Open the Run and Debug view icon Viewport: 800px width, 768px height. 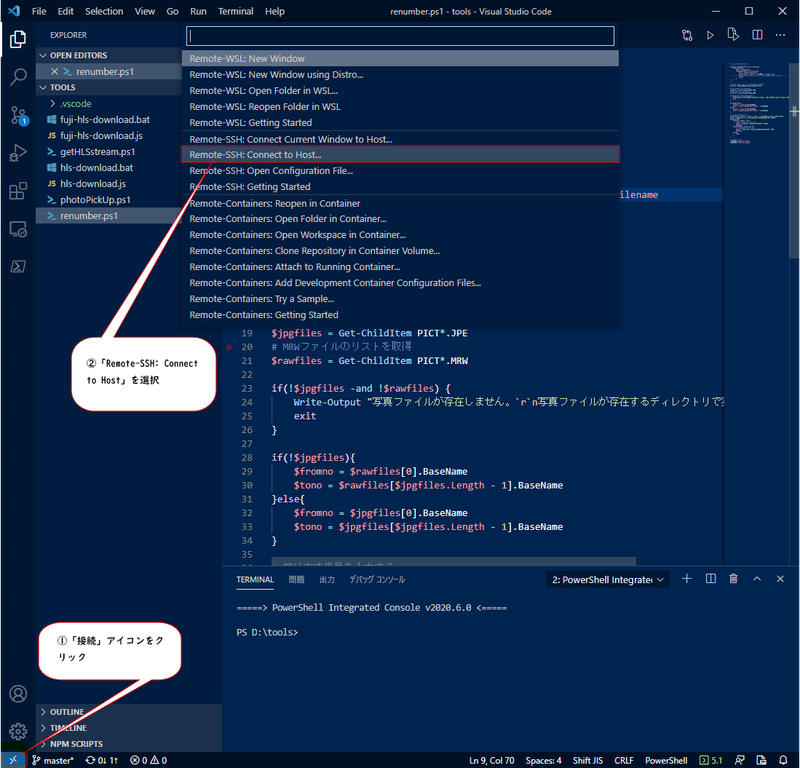point(18,153)
